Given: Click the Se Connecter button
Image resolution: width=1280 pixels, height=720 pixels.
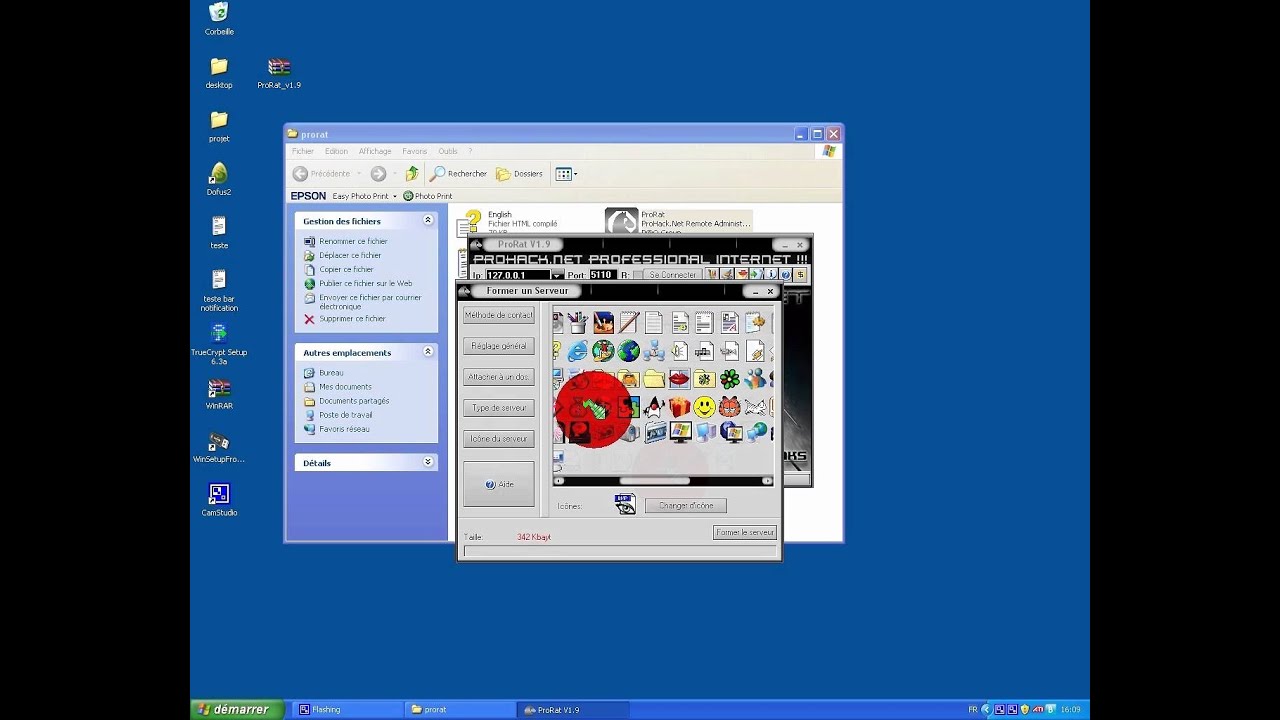Looking at the screenshot, I should pyautogui.click(x=672, y=274).
